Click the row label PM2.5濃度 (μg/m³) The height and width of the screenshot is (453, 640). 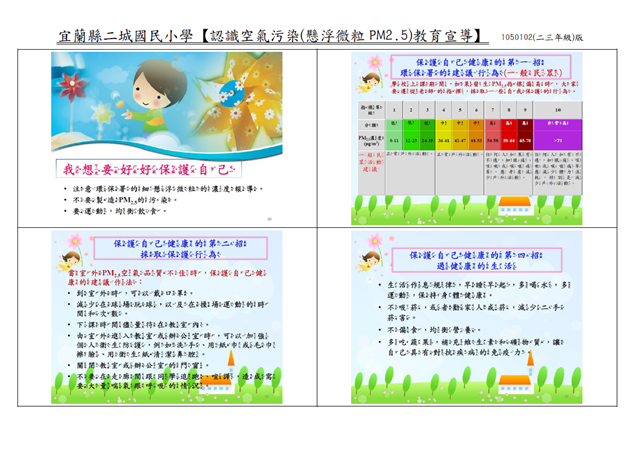[x=371, y=140]
